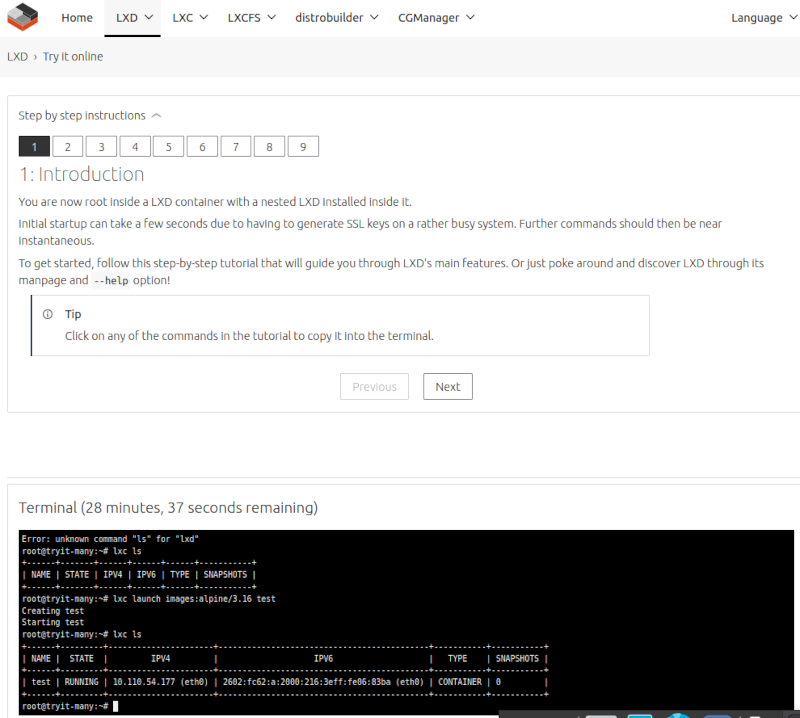The width and height of the screenshot is (800, 718).
Task: Go to tutorial step 9
Action: [x=303, y=147]
